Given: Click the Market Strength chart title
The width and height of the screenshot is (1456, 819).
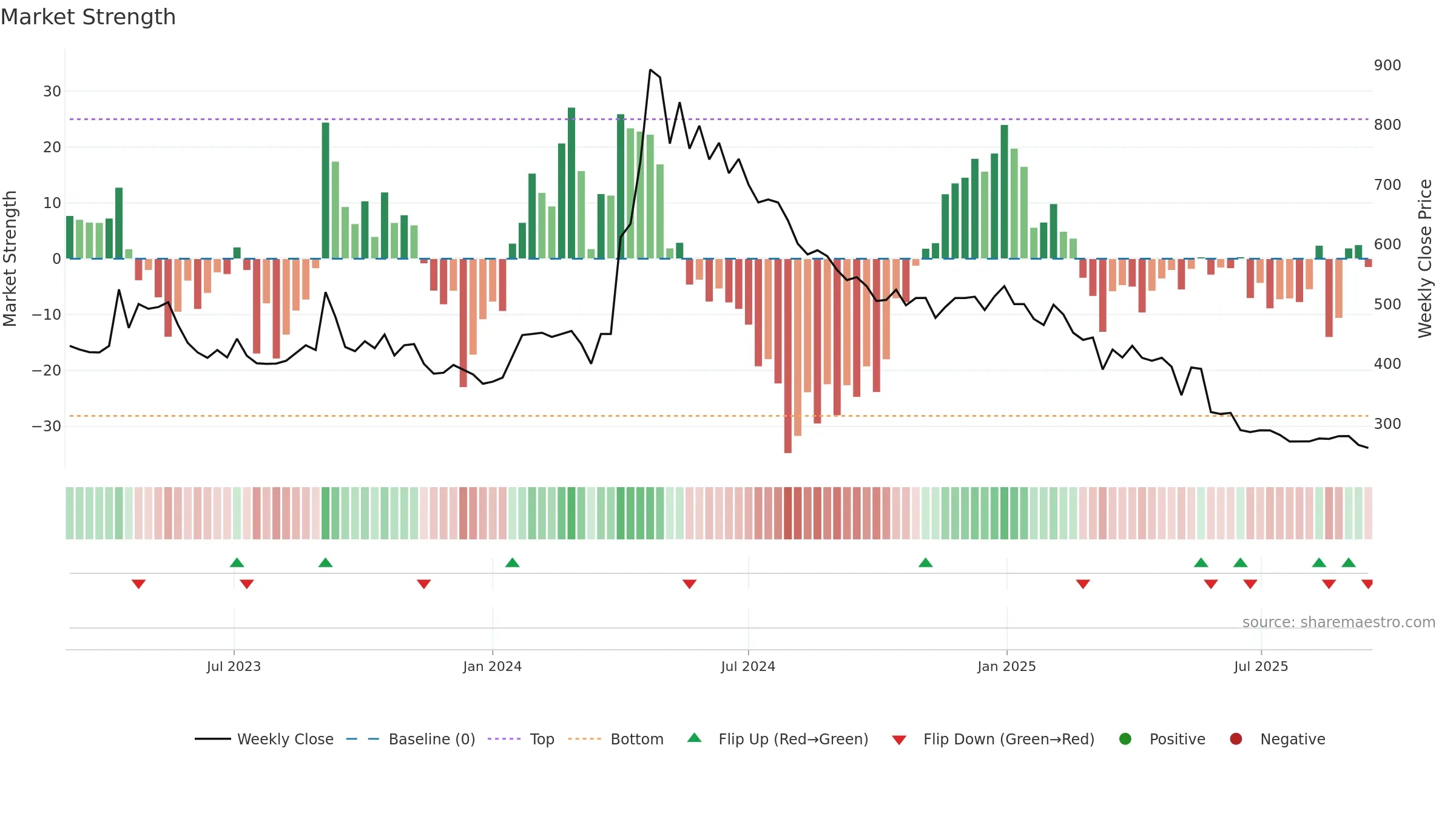Looking at the screenshot, I should (89, 17).
